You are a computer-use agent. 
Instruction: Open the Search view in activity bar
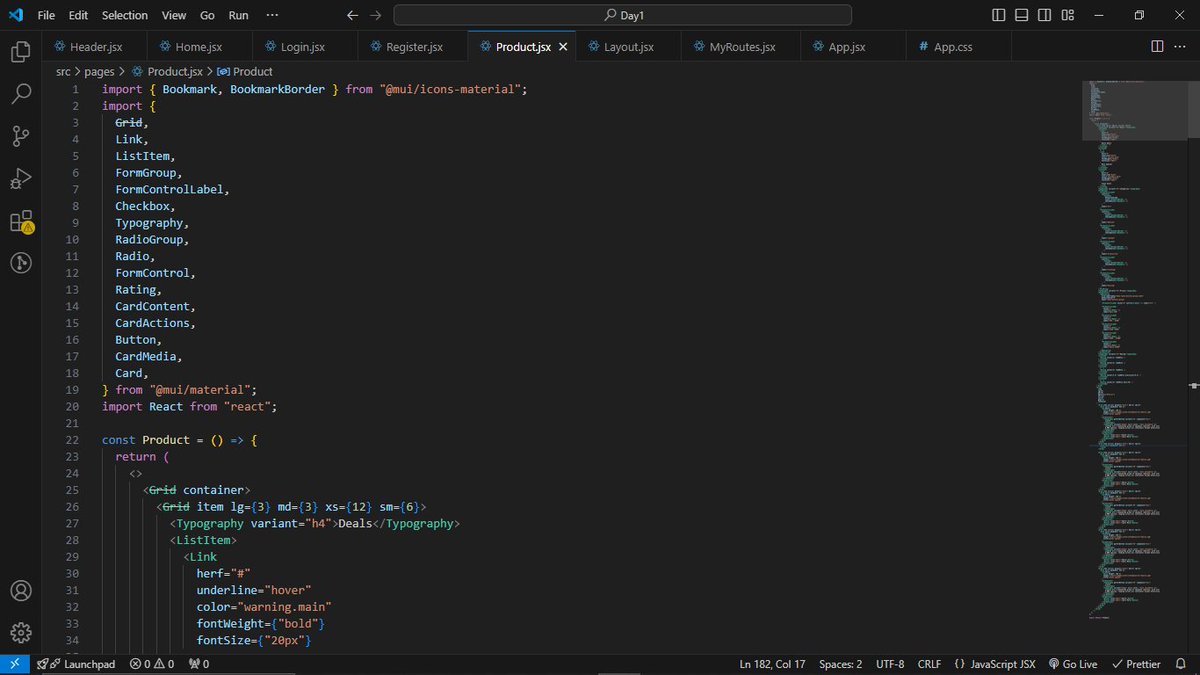click(x=21, y=94)
